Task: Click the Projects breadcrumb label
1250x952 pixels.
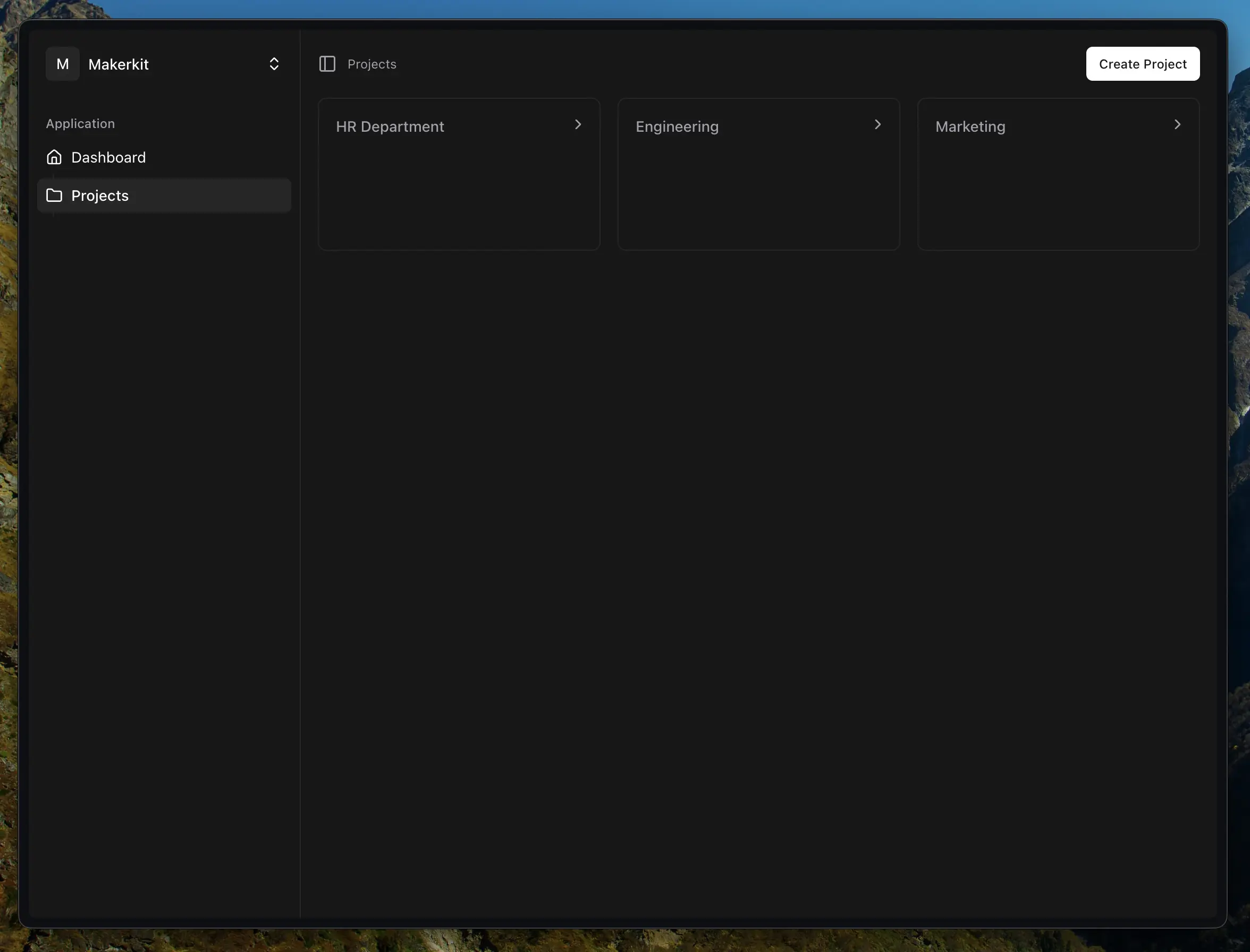Action: [372, 64]
